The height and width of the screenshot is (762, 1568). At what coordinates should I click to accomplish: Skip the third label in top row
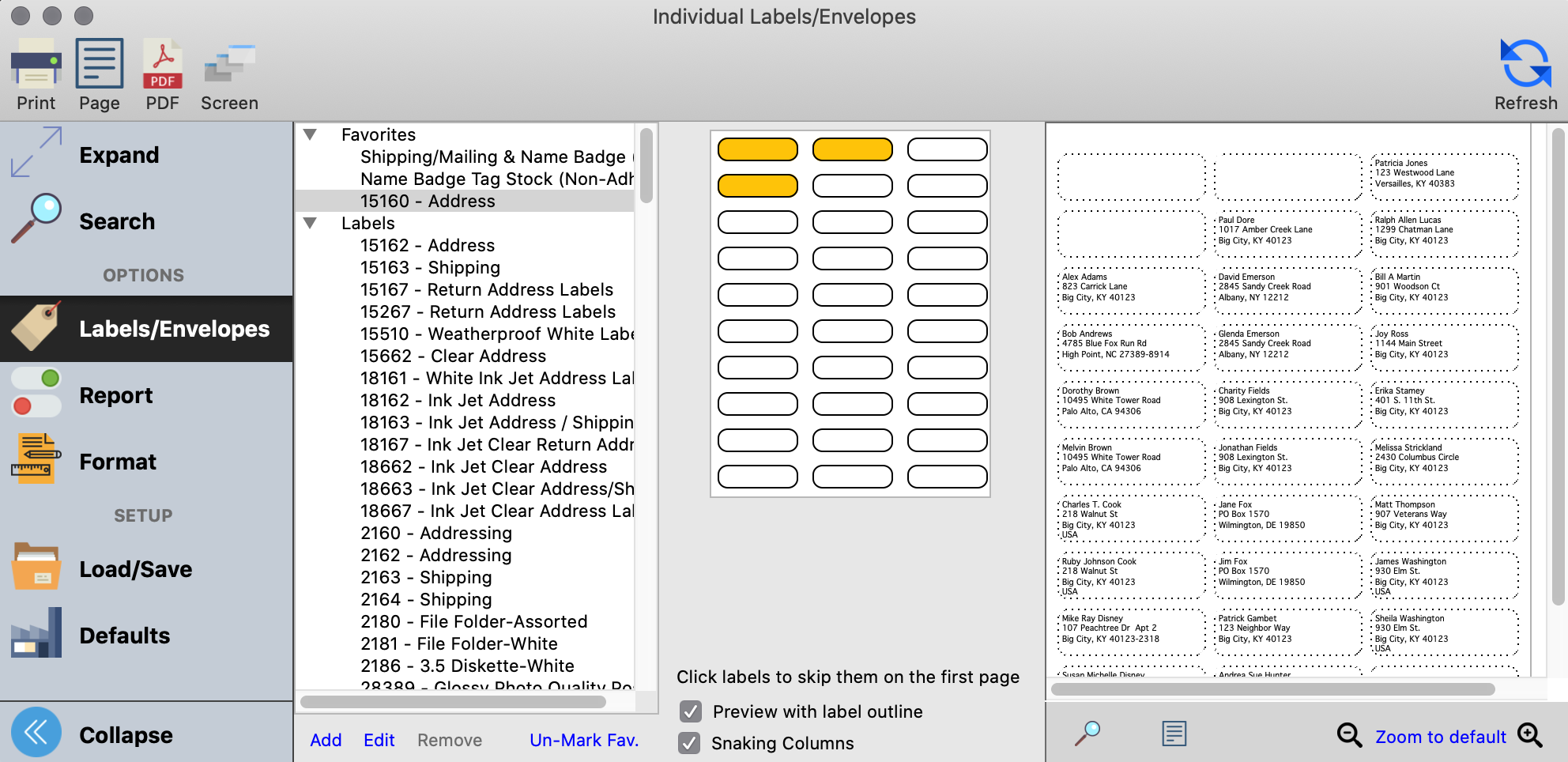[947, 149]
